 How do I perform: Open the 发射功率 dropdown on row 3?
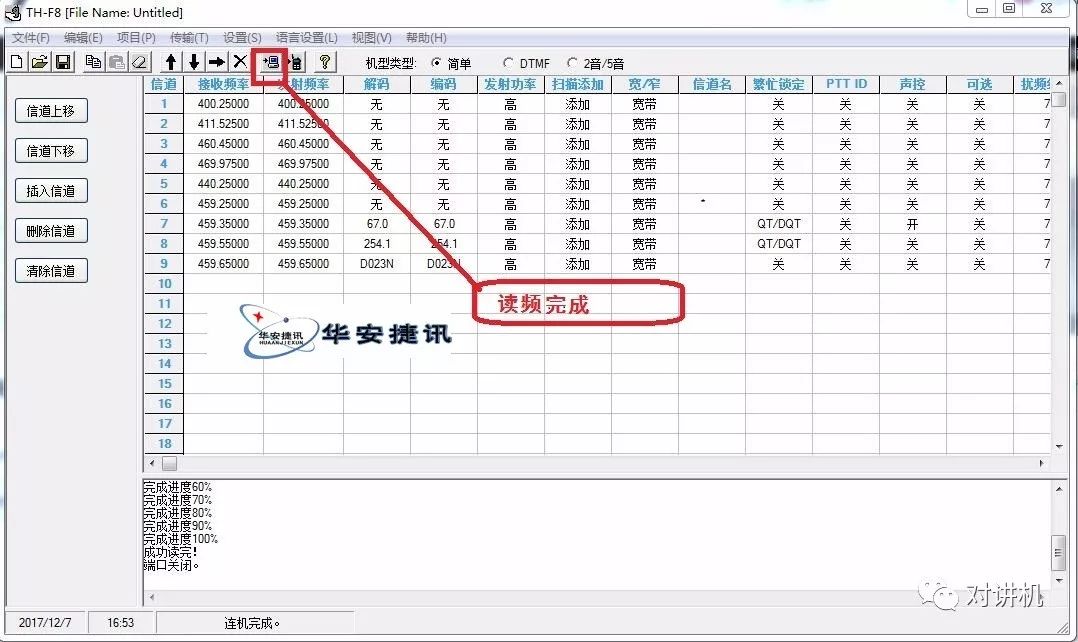click(x=510, y=143)
